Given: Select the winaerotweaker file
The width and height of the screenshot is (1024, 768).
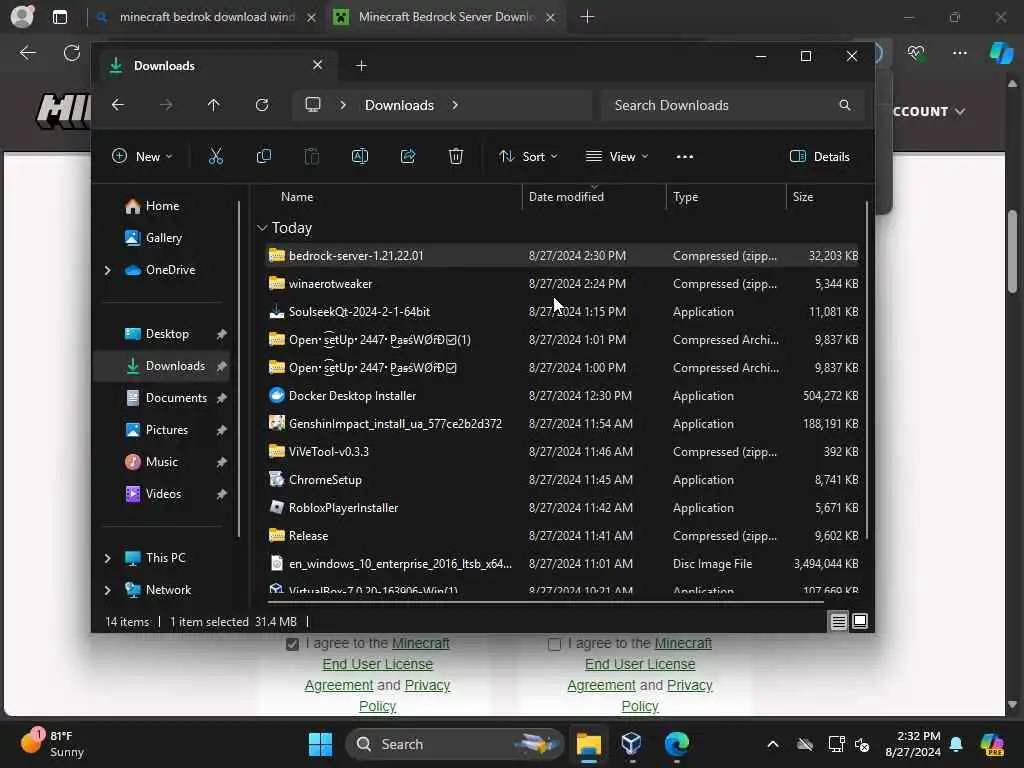Looking at the screenshot, I should 562,284.
